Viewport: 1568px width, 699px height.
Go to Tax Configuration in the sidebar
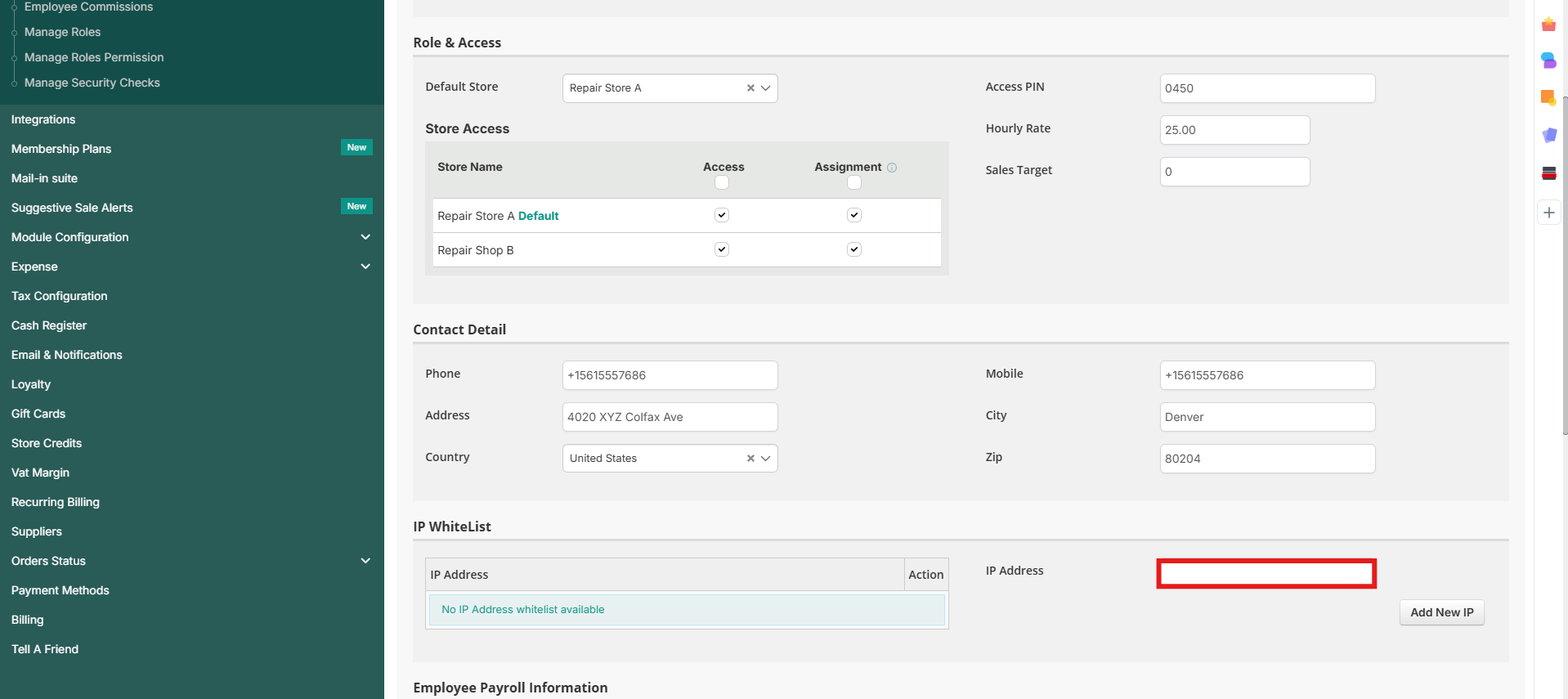click(x=60, y=296)
